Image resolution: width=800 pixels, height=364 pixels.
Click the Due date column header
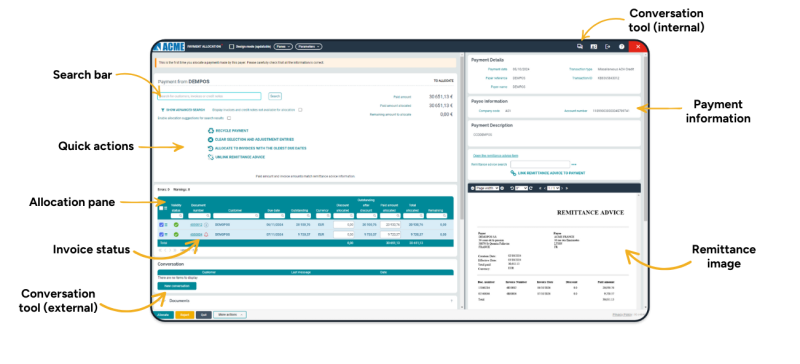[274, 210]
